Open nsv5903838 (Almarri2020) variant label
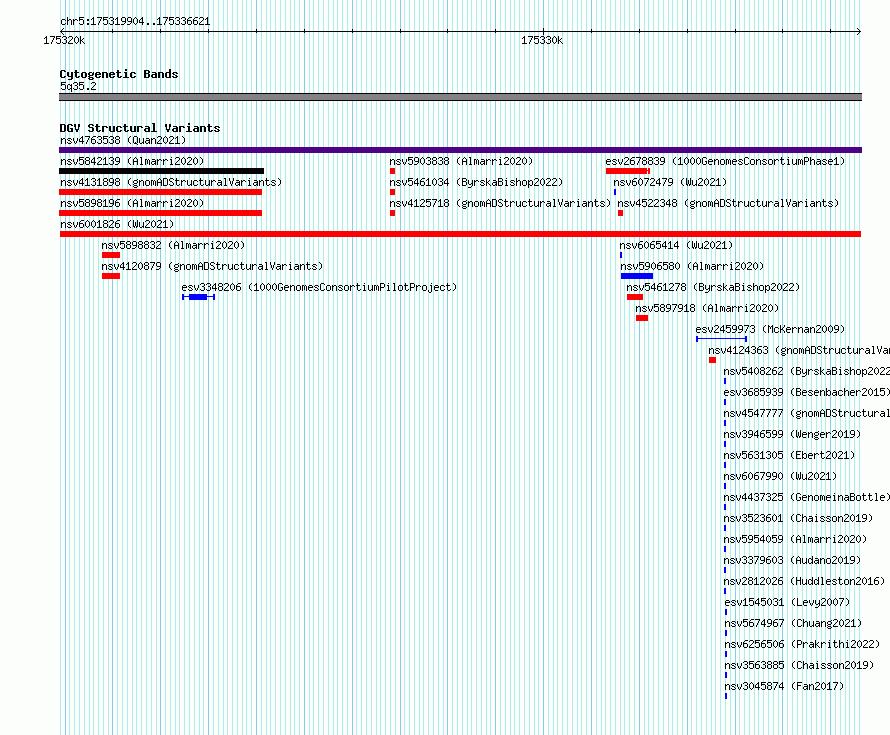 461,161
